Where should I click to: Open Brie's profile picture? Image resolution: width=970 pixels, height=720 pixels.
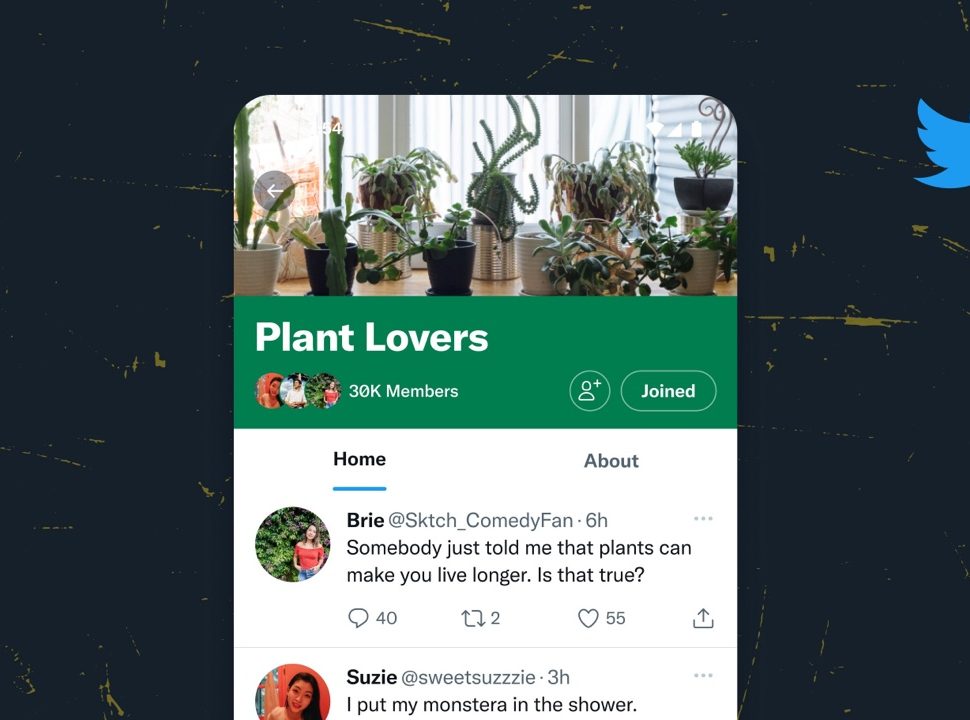coord(293,544)
